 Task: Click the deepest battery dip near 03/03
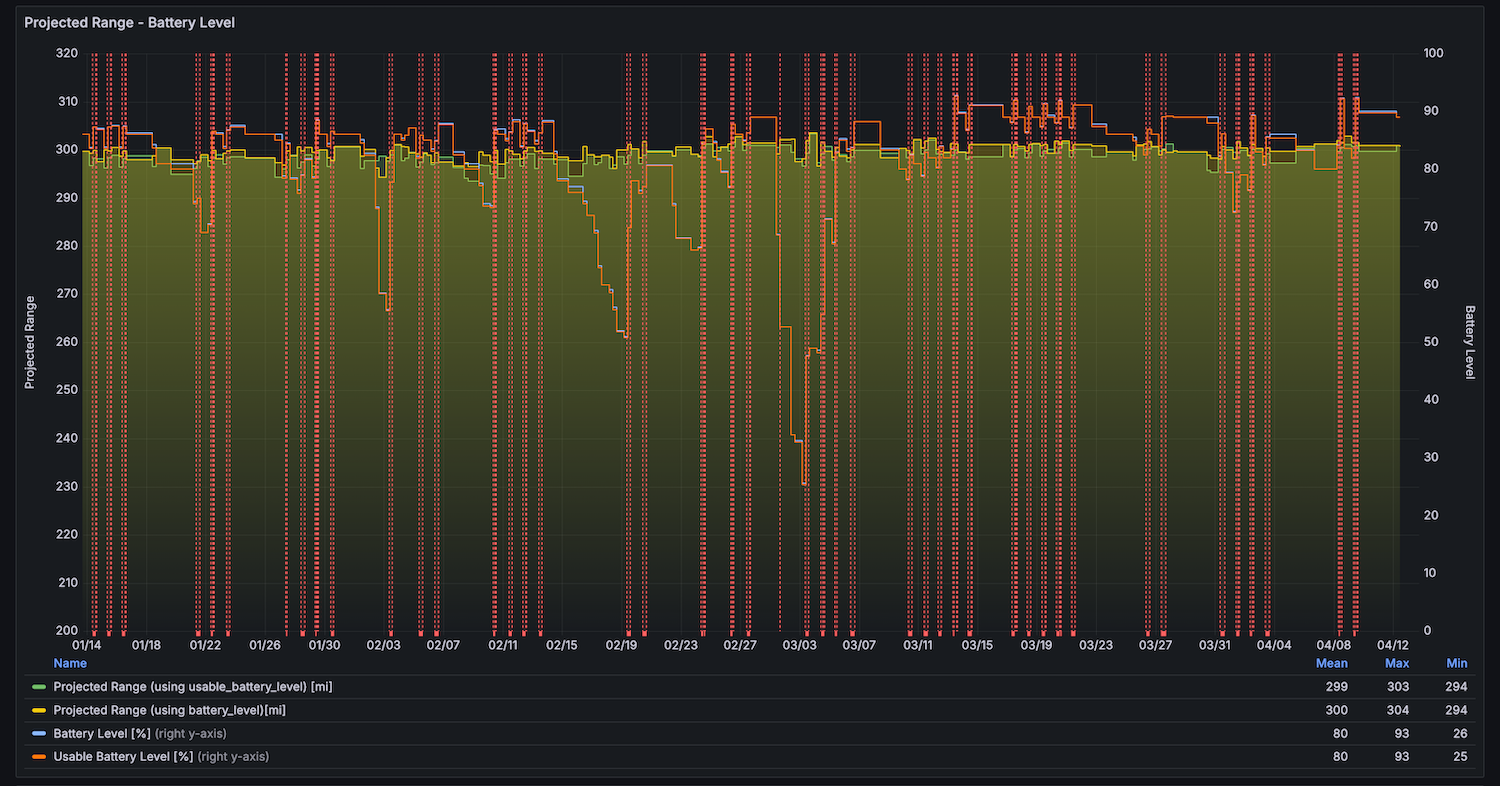point(803,484)
